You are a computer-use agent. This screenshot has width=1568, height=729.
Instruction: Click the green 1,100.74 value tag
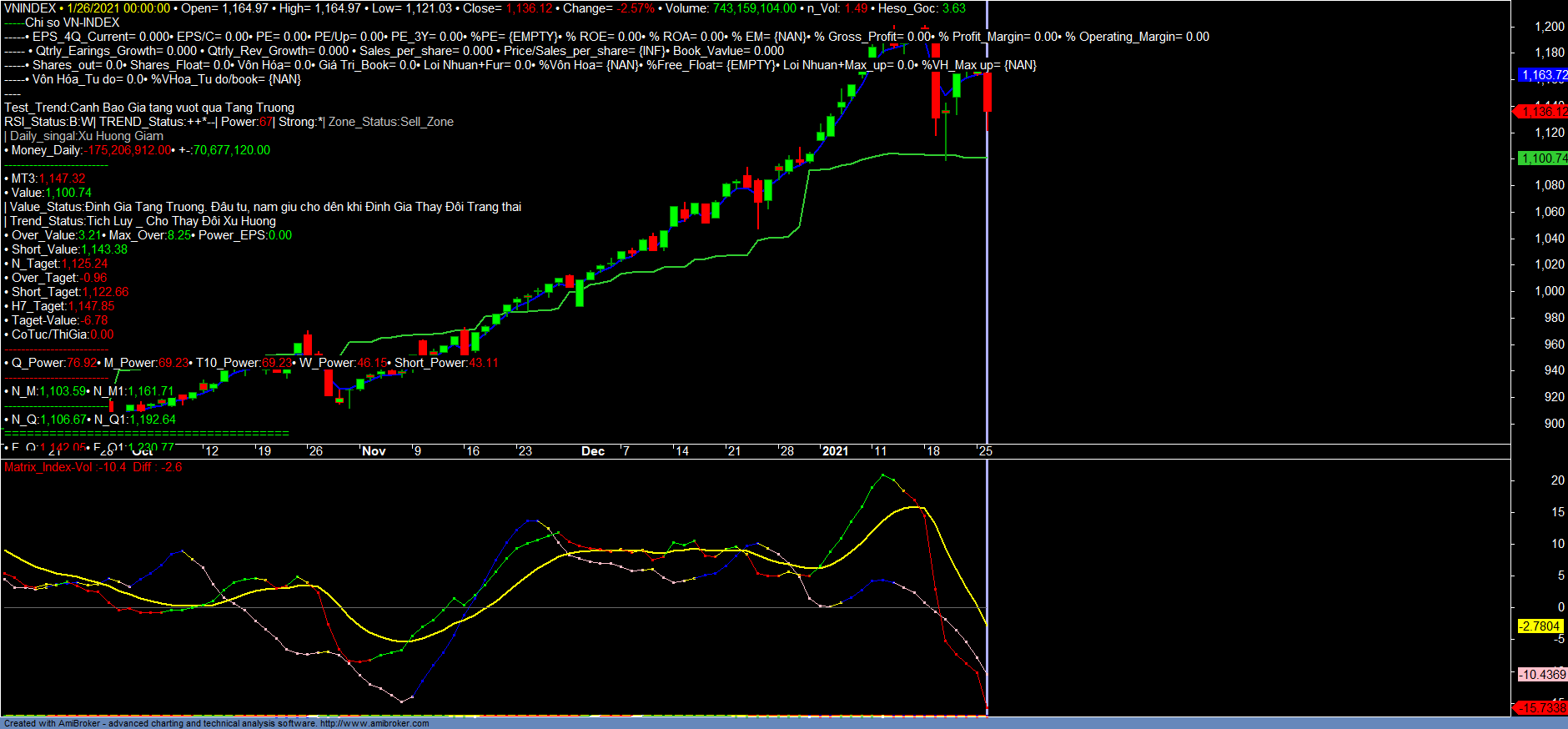[1542, 158]
